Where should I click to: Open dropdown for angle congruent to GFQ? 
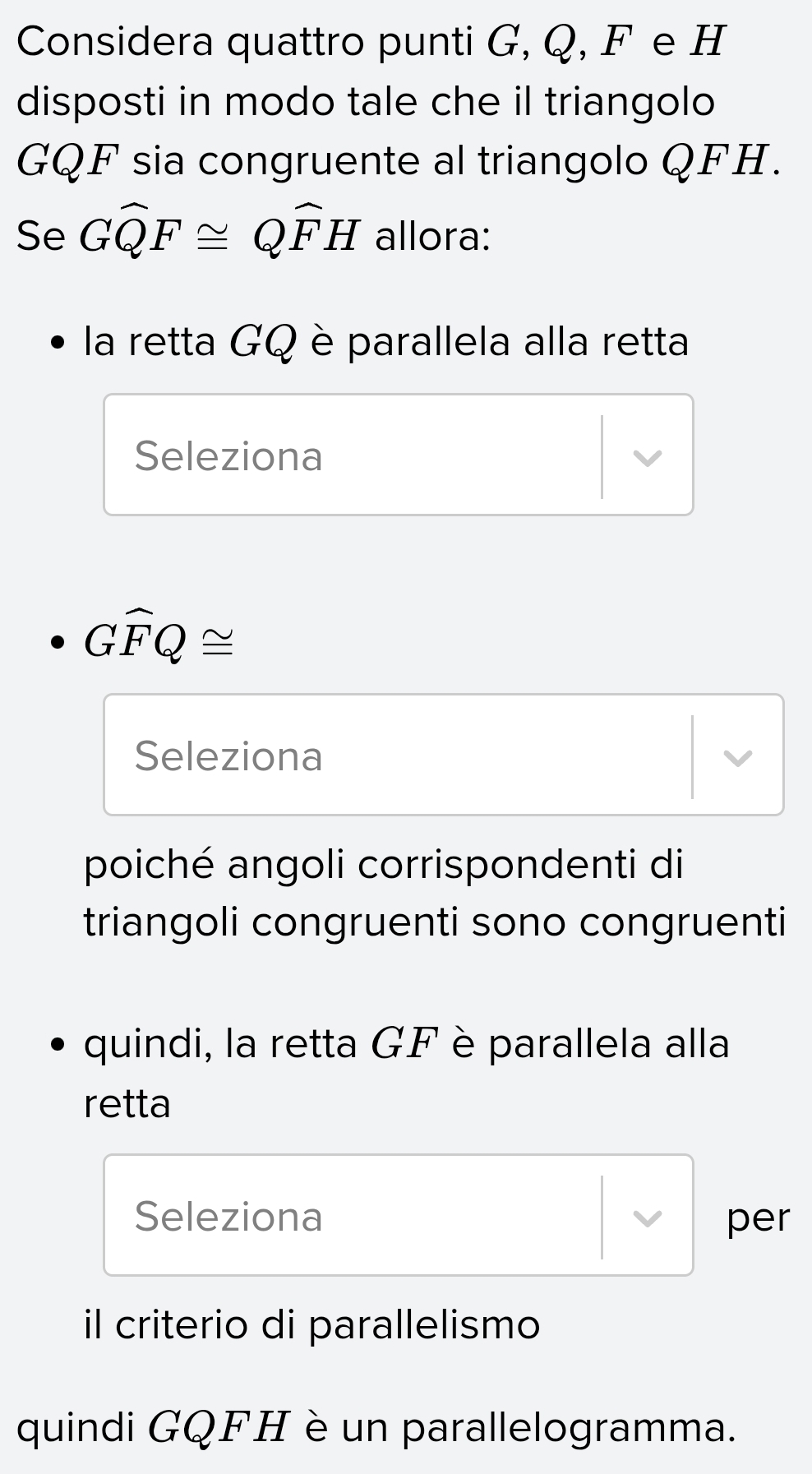click(443, 755)
